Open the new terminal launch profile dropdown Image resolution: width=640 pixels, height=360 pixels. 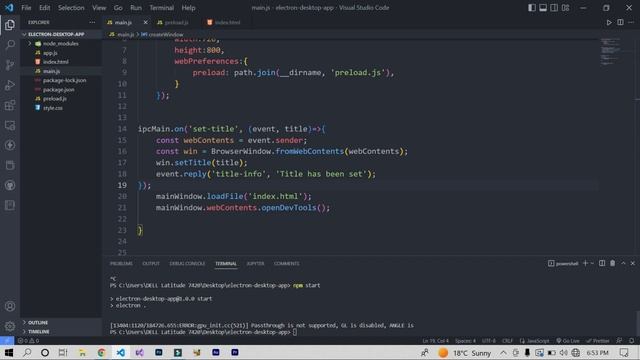point(592,263)
